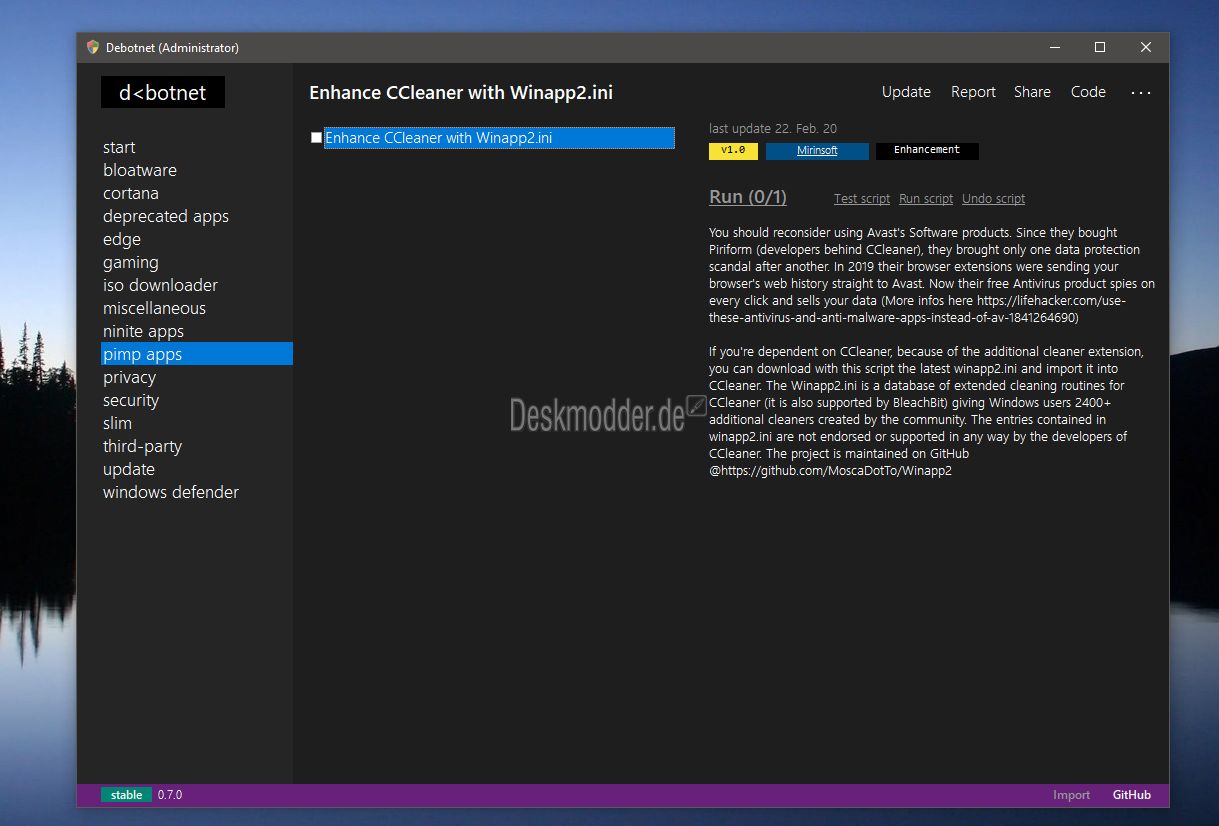Open the iso downloader category
This screenshot has width=1219, height=826.
[160, 285]
